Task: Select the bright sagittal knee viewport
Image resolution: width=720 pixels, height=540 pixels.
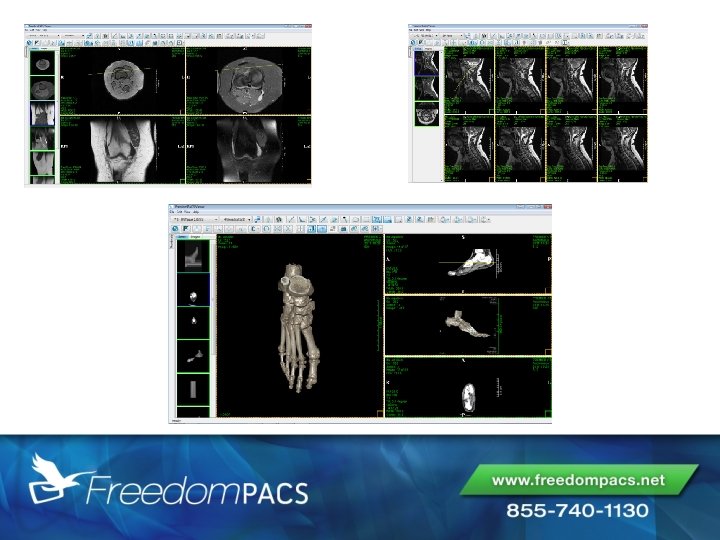Action: point(122,150)
